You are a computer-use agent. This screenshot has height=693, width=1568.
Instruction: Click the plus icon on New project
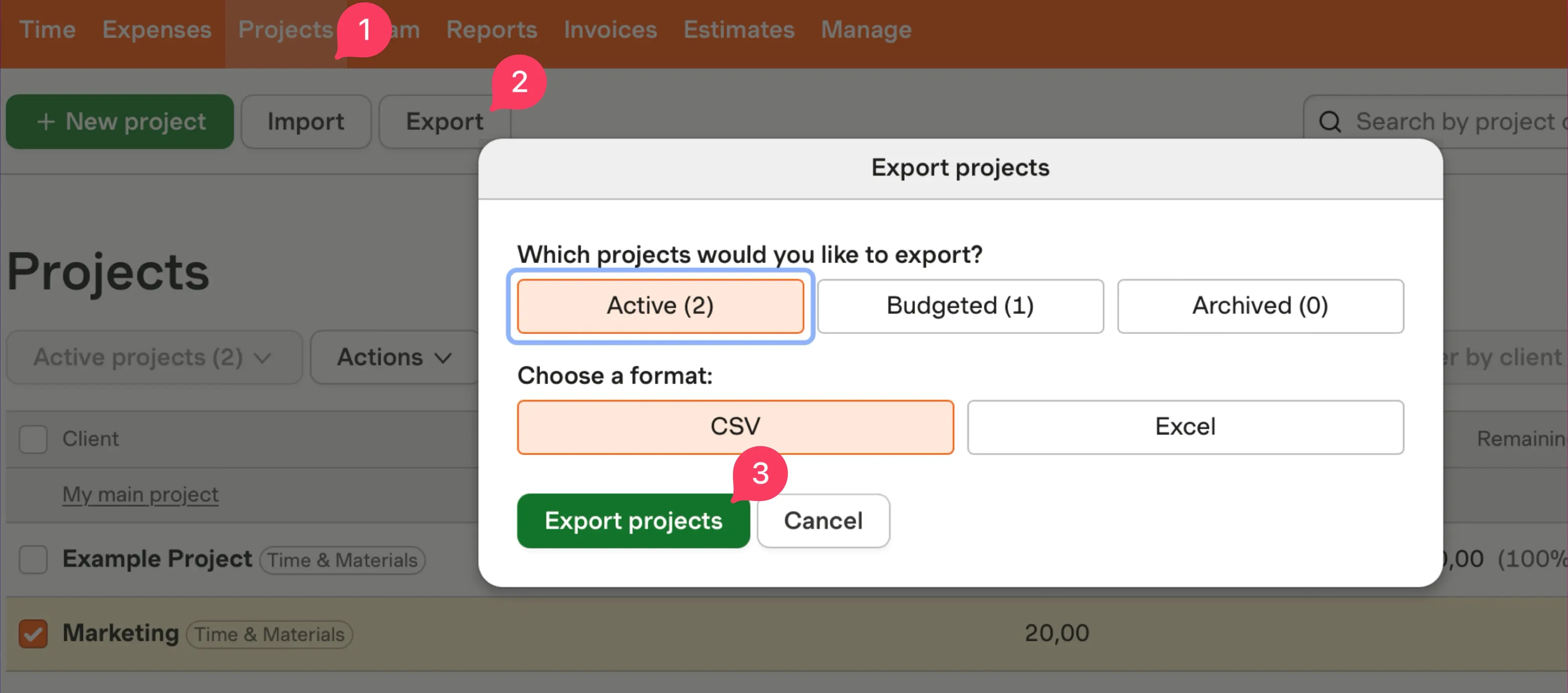point(45,122)
